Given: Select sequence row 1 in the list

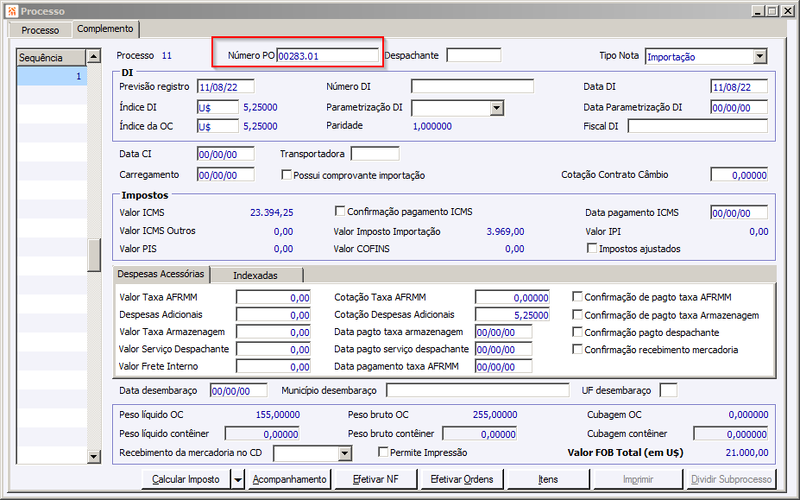Looking at the screenshot, I should point(52,76).
